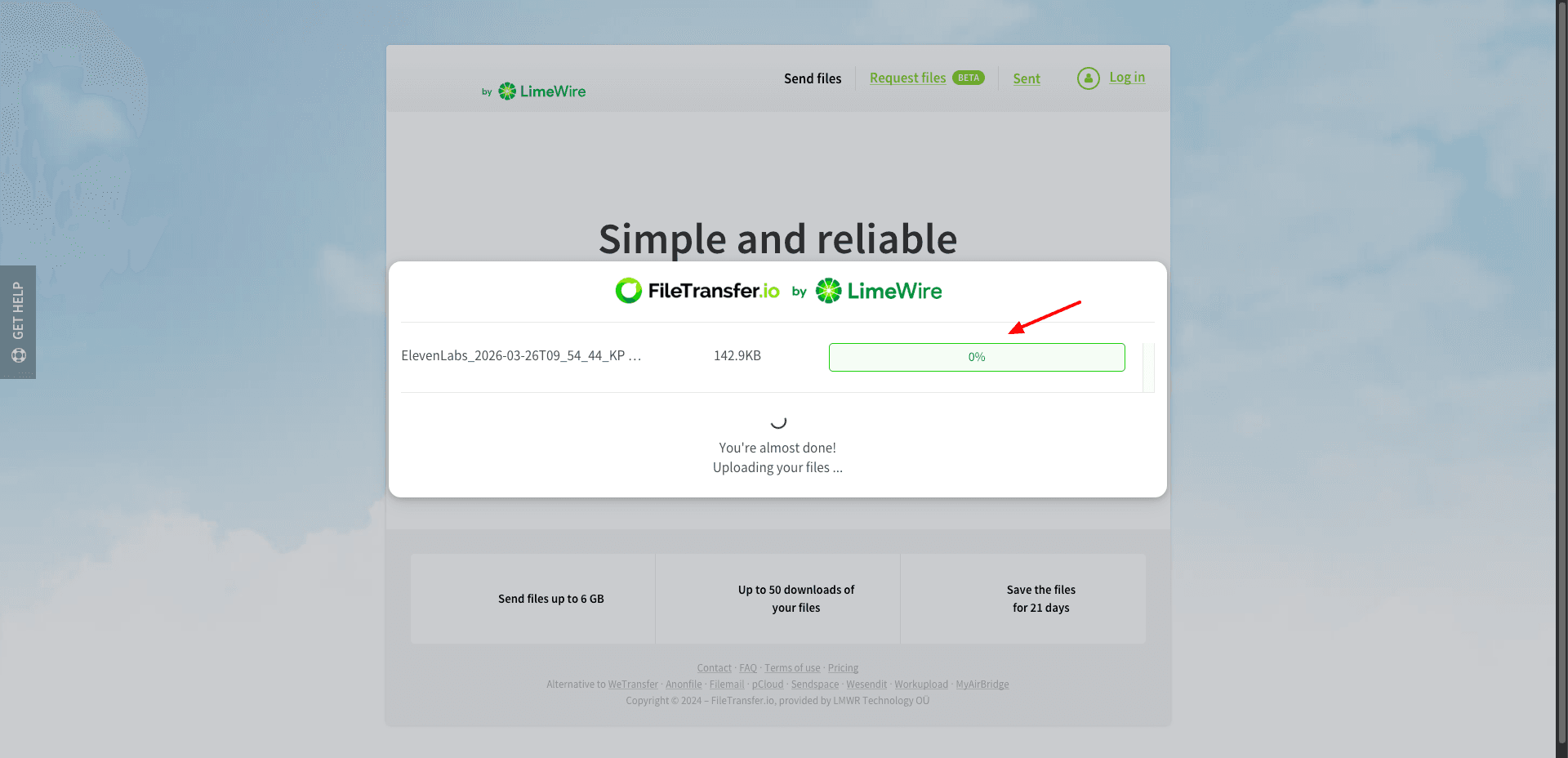Click the Log in link

pos(1127,77)
